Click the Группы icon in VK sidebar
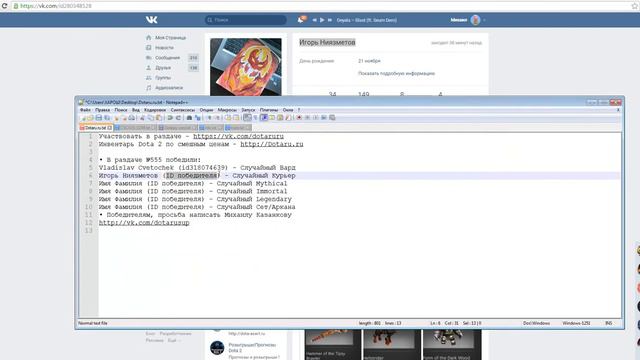 149,78
